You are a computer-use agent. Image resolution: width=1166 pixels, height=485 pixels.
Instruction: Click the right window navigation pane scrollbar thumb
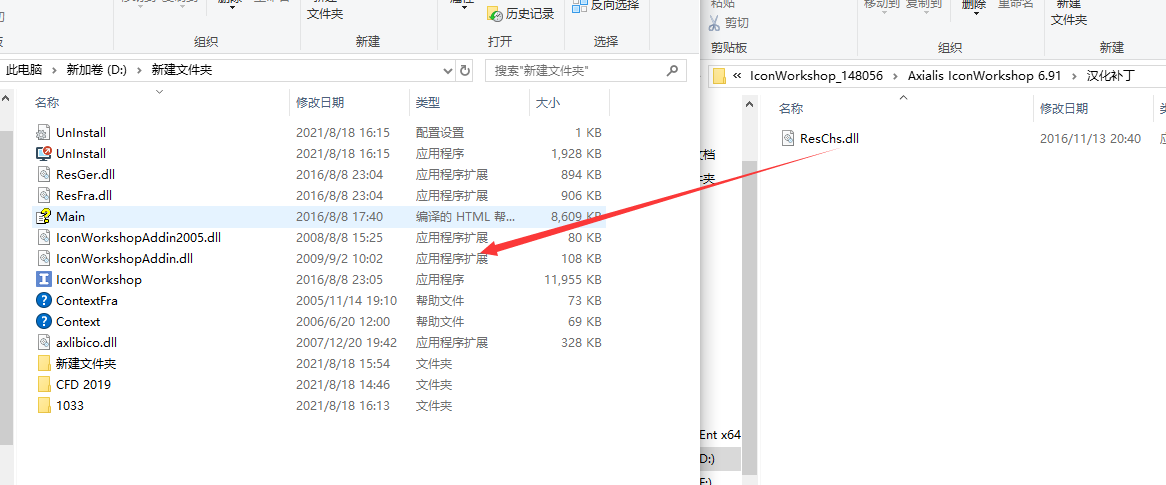point(750,318)
